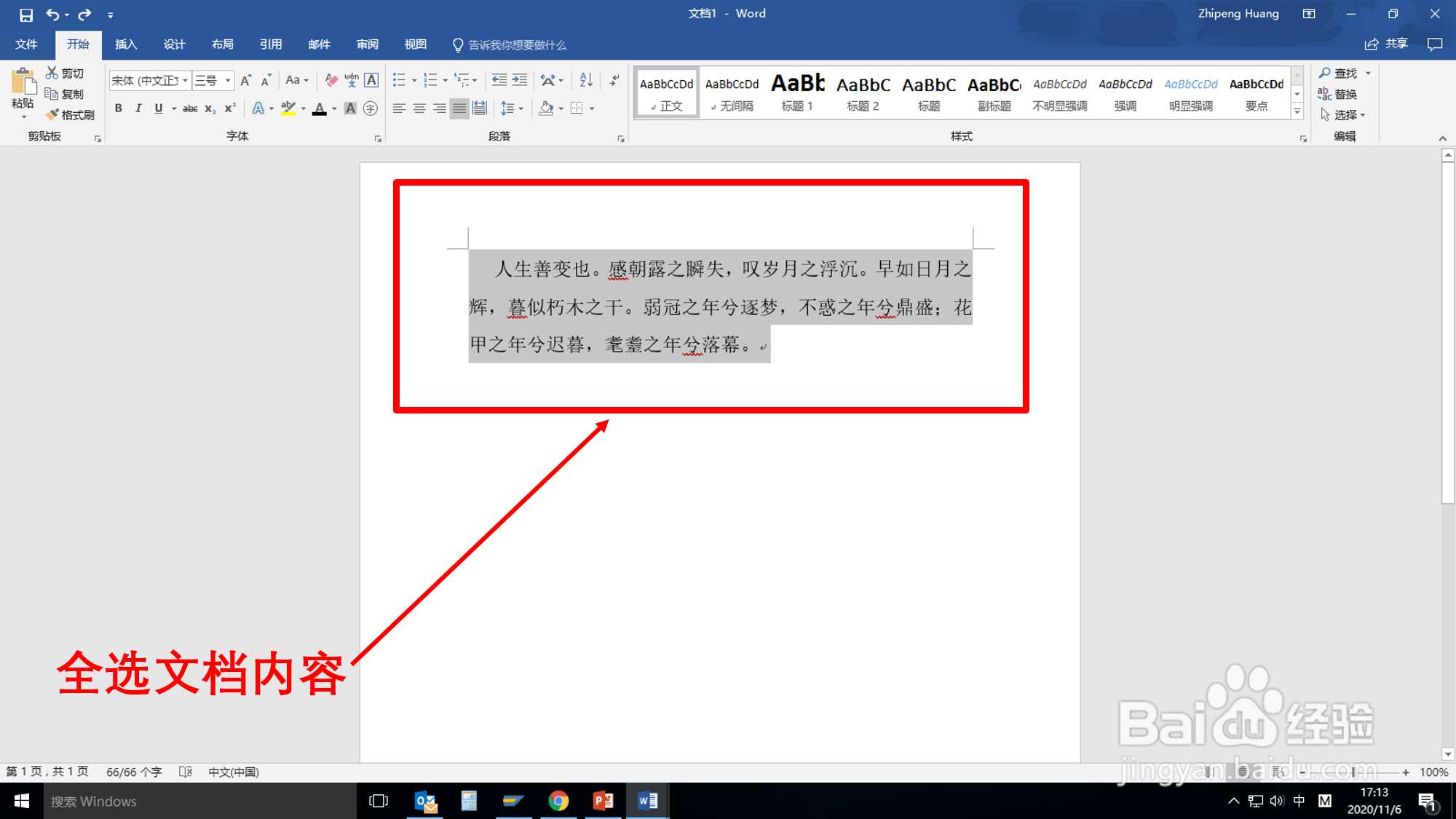Open the font name dropdown
The image size is (1456, 819).
(185, 80)
